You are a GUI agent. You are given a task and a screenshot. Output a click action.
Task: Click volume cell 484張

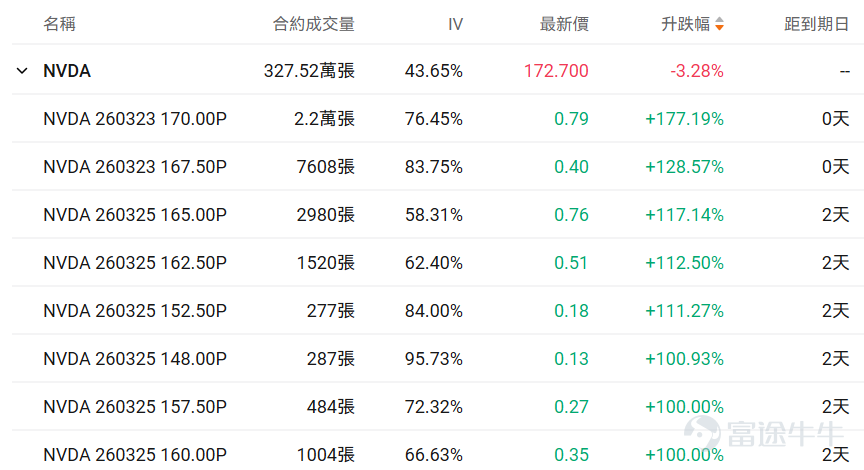331,407
